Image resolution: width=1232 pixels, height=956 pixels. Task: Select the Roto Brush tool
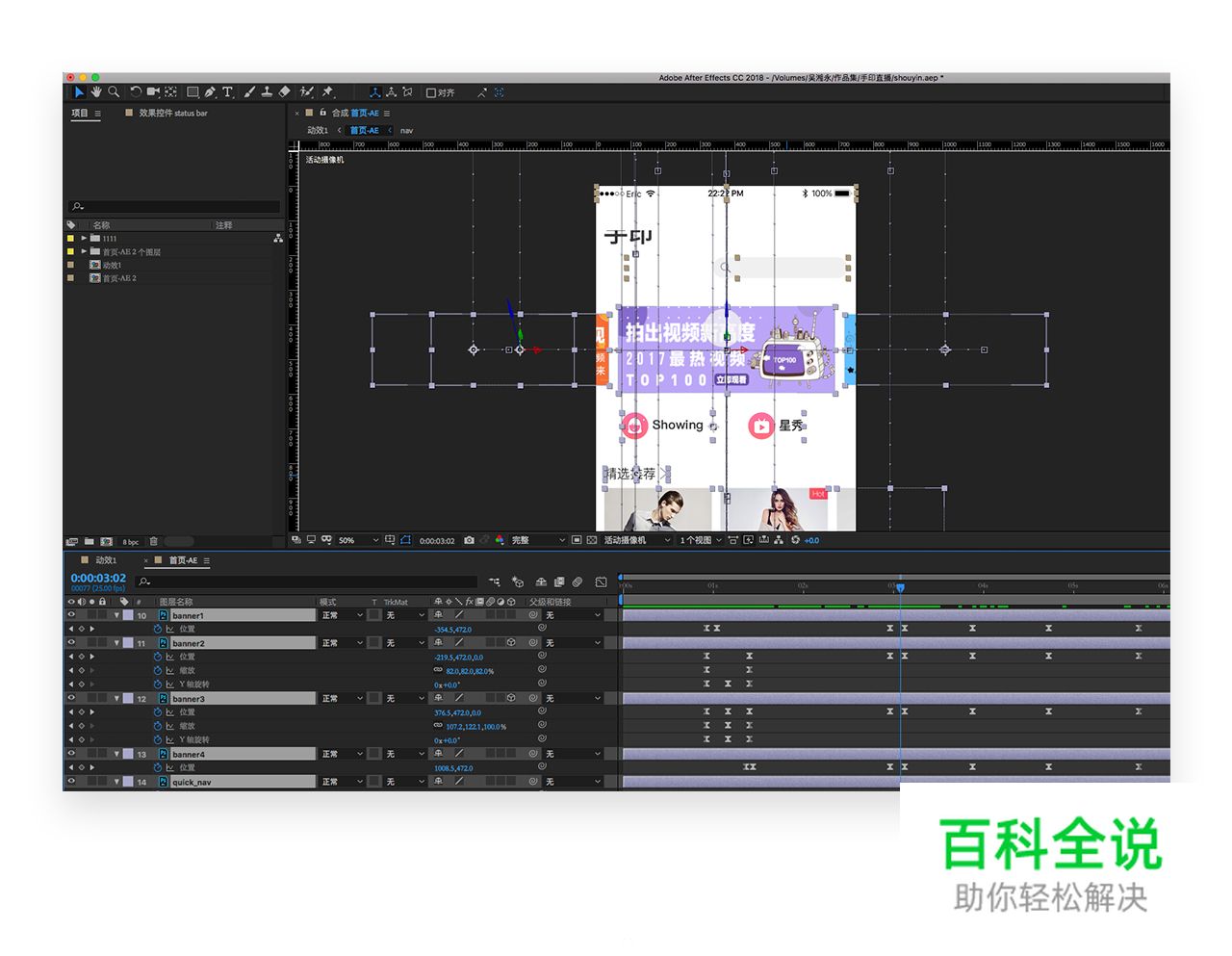click(306, 91)
